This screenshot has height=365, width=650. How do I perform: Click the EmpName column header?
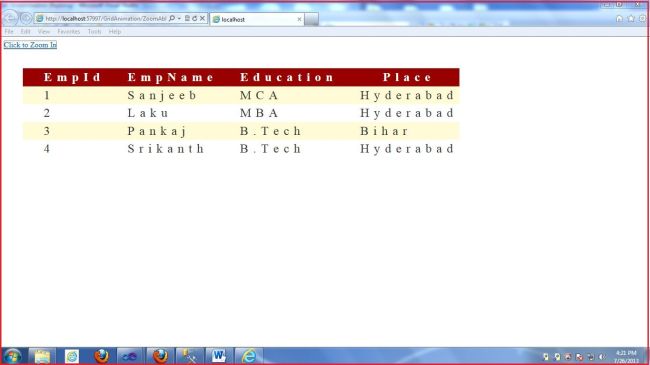pyautogui.click(x=170, y=77)
